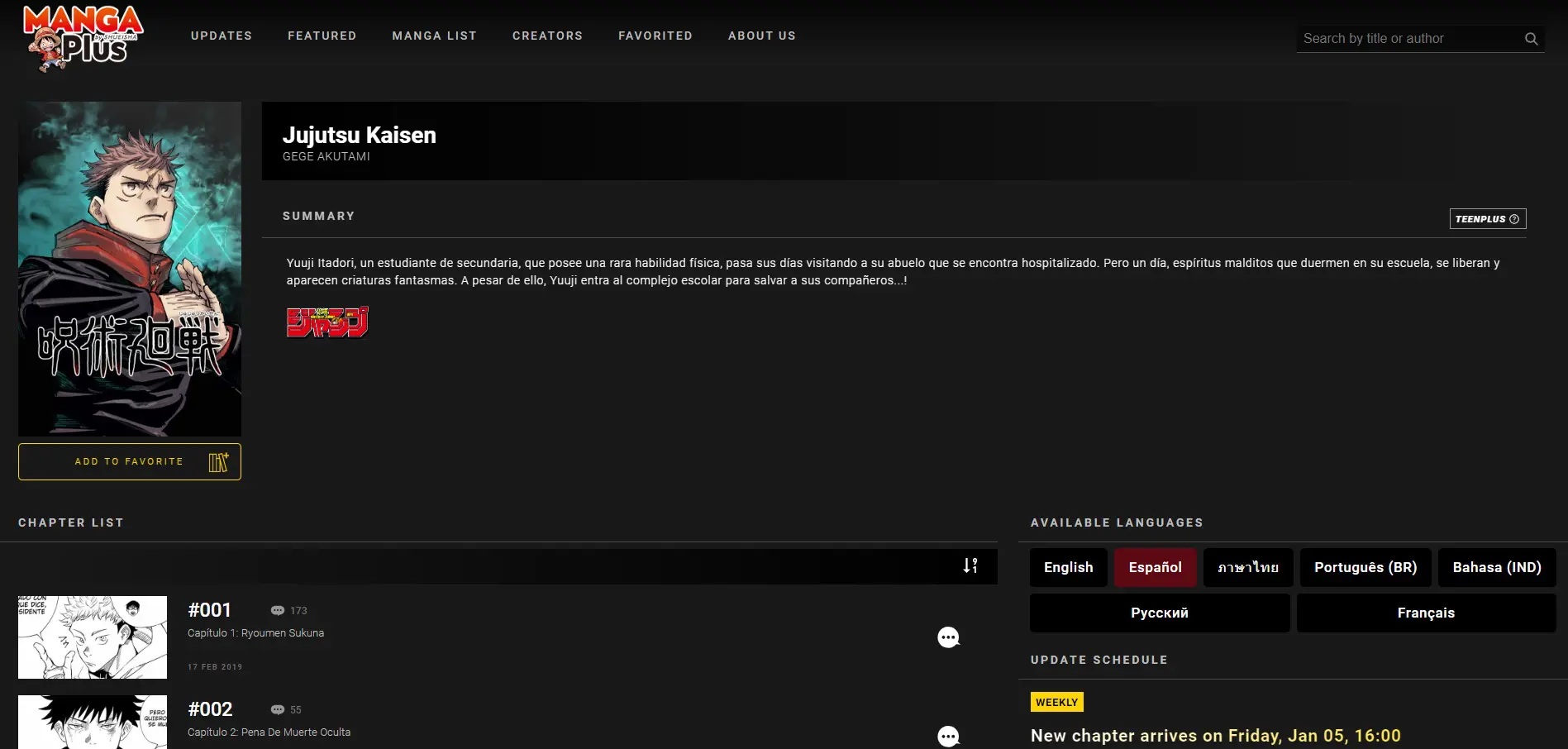Switch language to Français
This screenshot has width=1568, height=749.
[x=1427, y=613]
